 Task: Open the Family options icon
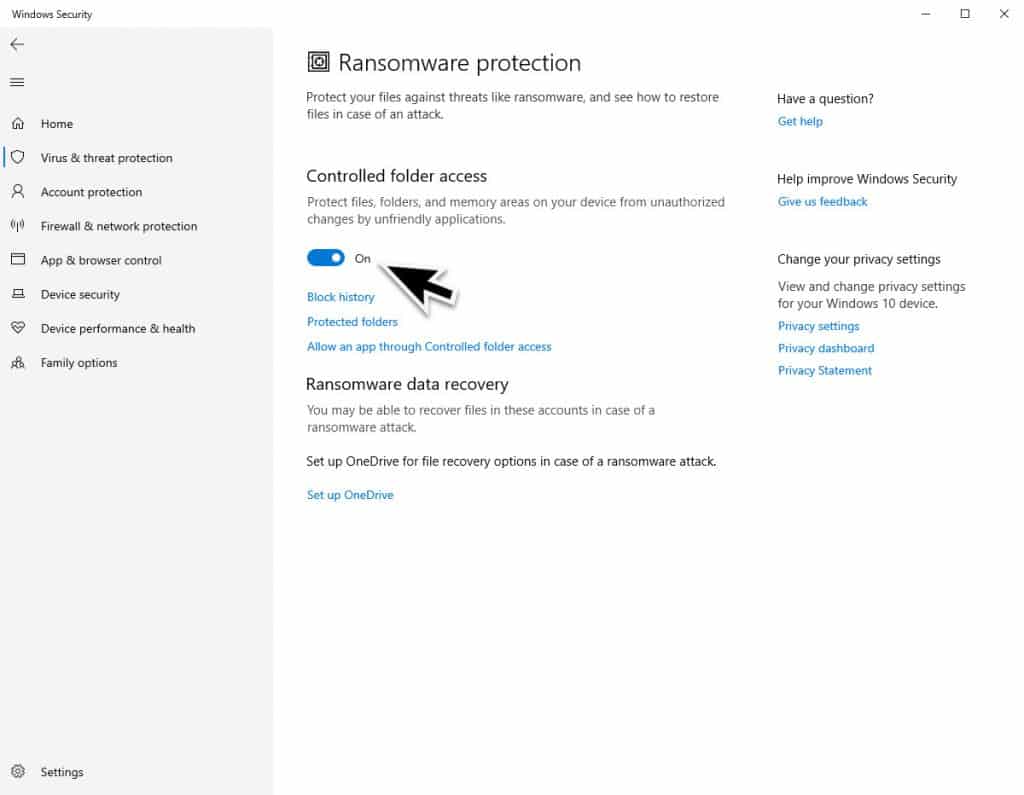pyautogui.click(x=20, y=362)
